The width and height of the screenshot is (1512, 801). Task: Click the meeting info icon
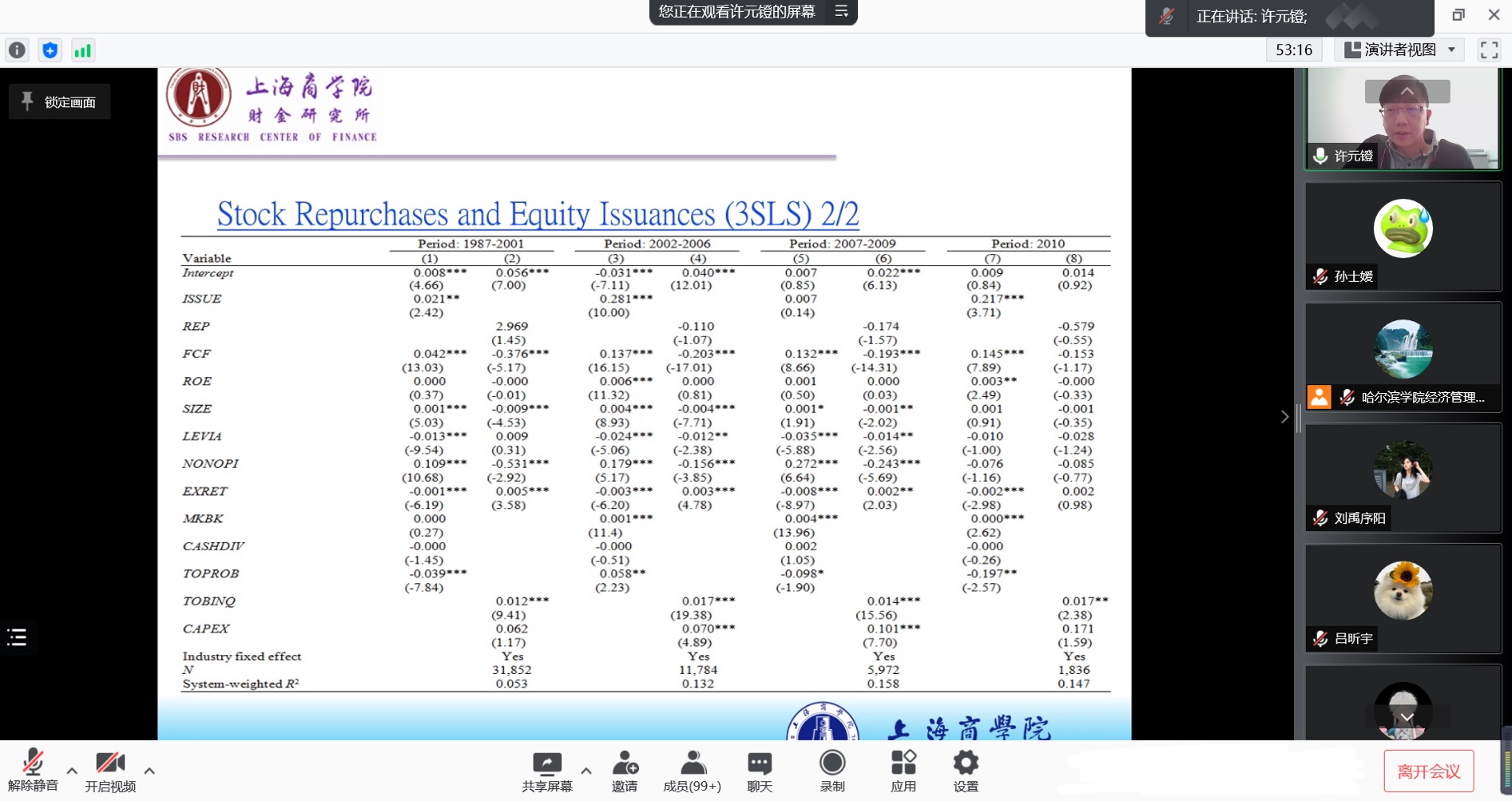tap(17, 50)
